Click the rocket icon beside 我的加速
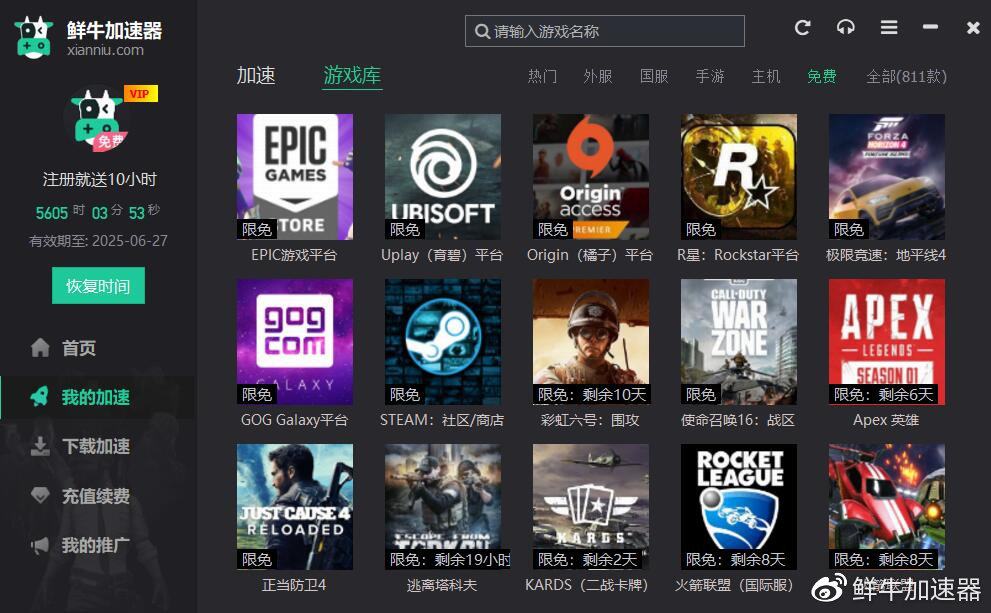The image size is (991, 613). click(40, 397)
